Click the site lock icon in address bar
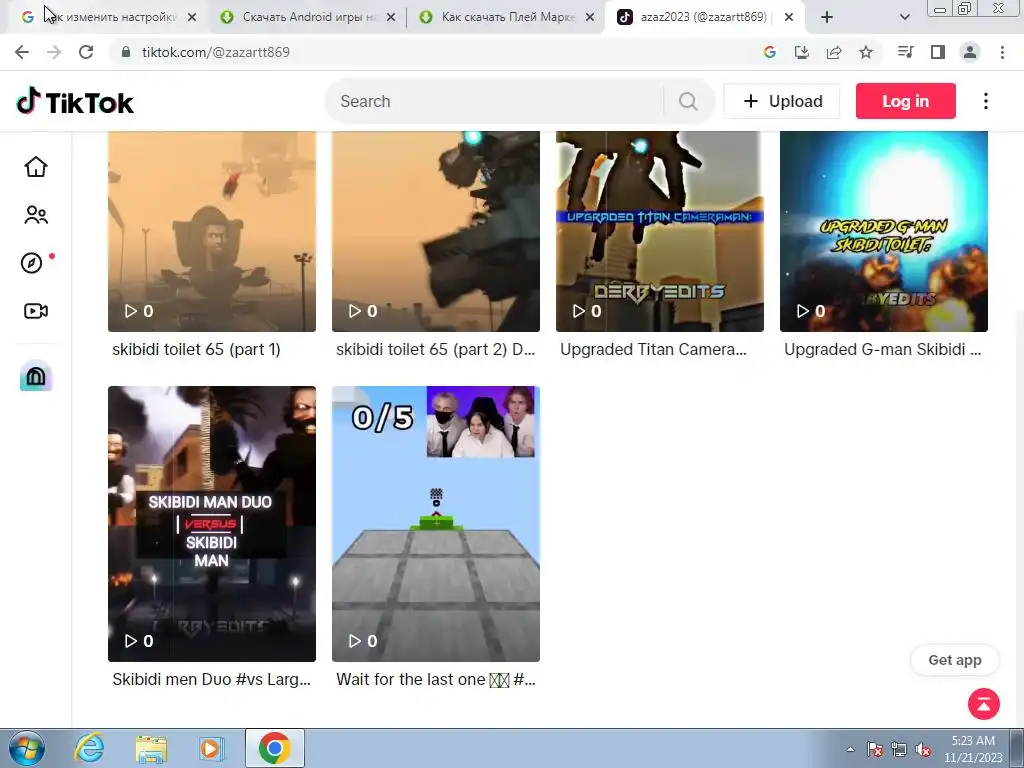The height and width of the screenshot is (768, 1024). pyautogui.click(x=126, y=52)
